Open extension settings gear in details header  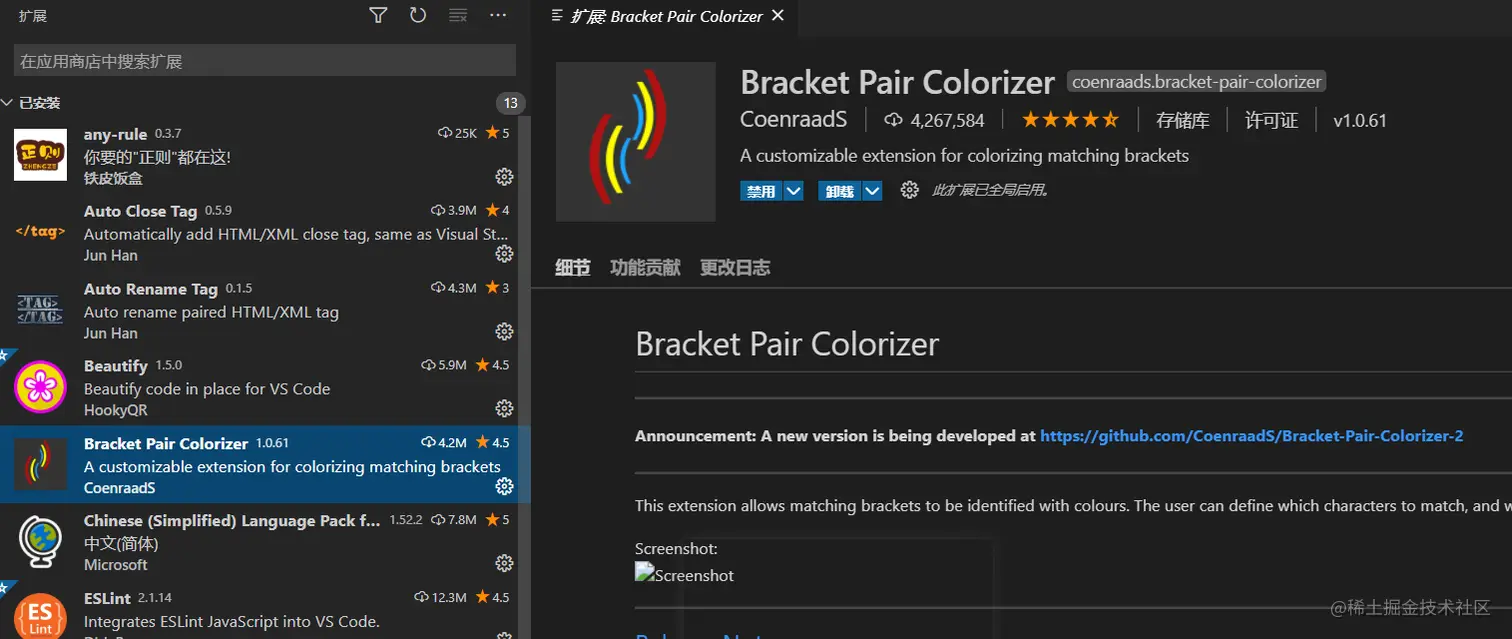coord(909,190)
